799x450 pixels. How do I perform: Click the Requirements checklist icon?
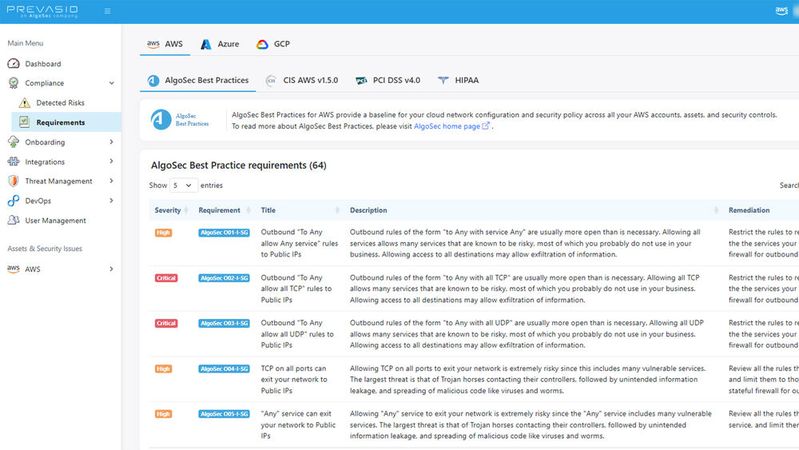pos(24,122)
